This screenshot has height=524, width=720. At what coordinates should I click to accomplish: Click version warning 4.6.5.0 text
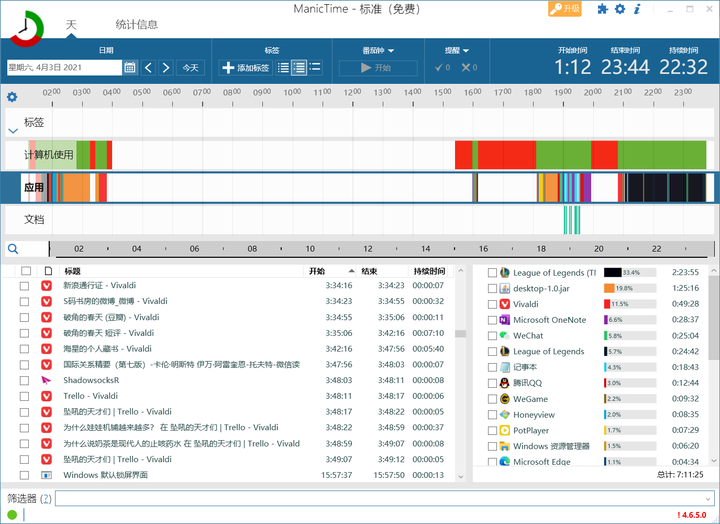692,515
